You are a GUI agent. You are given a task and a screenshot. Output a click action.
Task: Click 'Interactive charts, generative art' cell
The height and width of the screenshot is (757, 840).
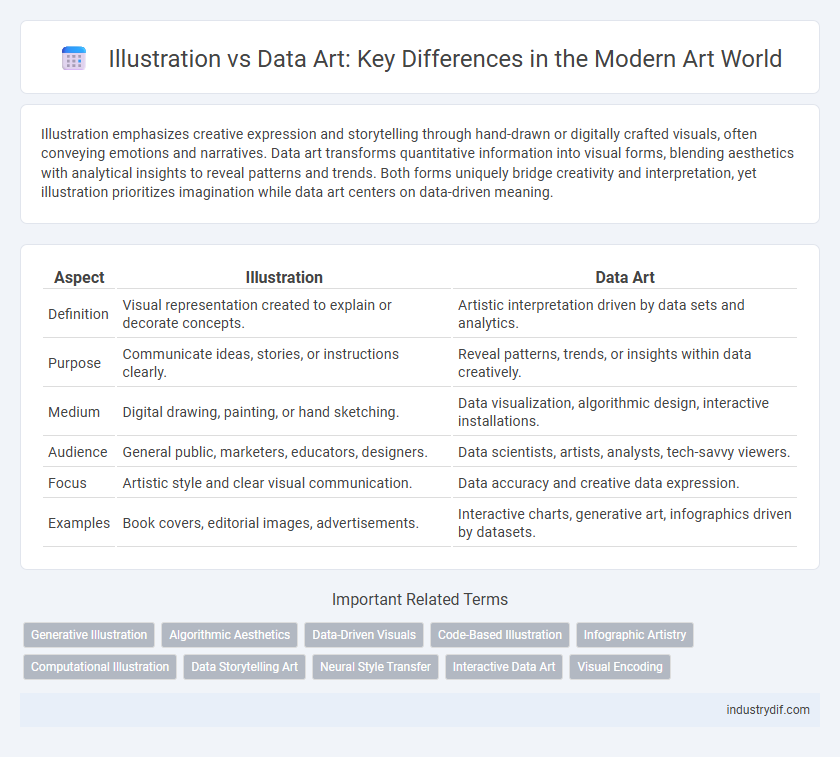pyautogui.click(x=625, y=523)
